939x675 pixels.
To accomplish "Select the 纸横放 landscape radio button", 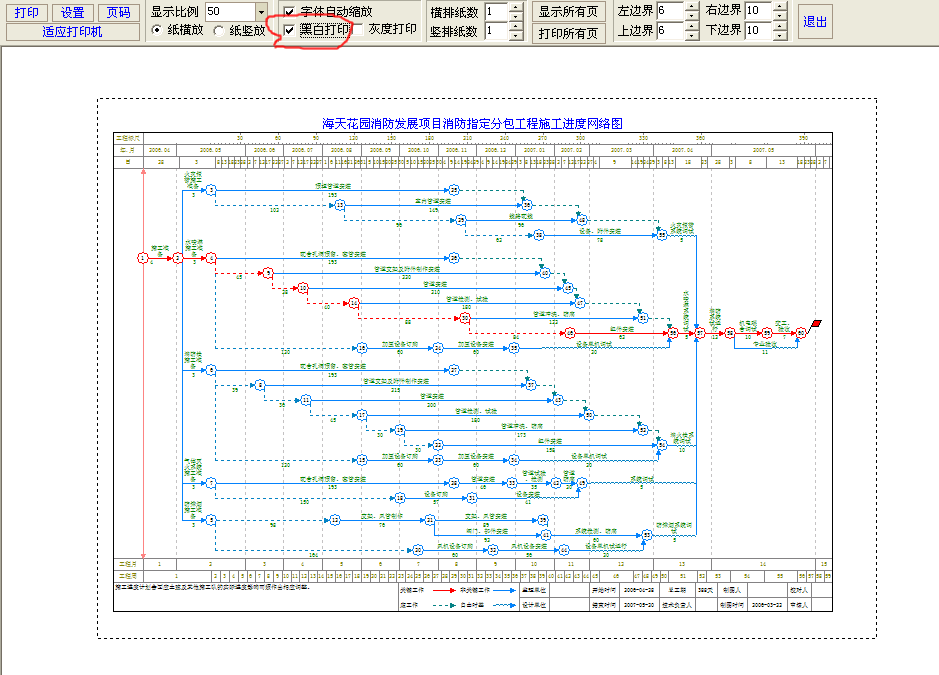I will (157, 29).
